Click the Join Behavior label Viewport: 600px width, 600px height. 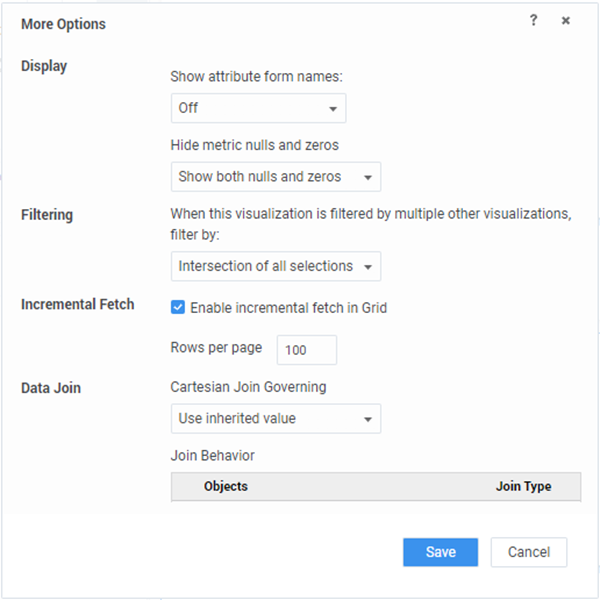(x=212, y=455)
